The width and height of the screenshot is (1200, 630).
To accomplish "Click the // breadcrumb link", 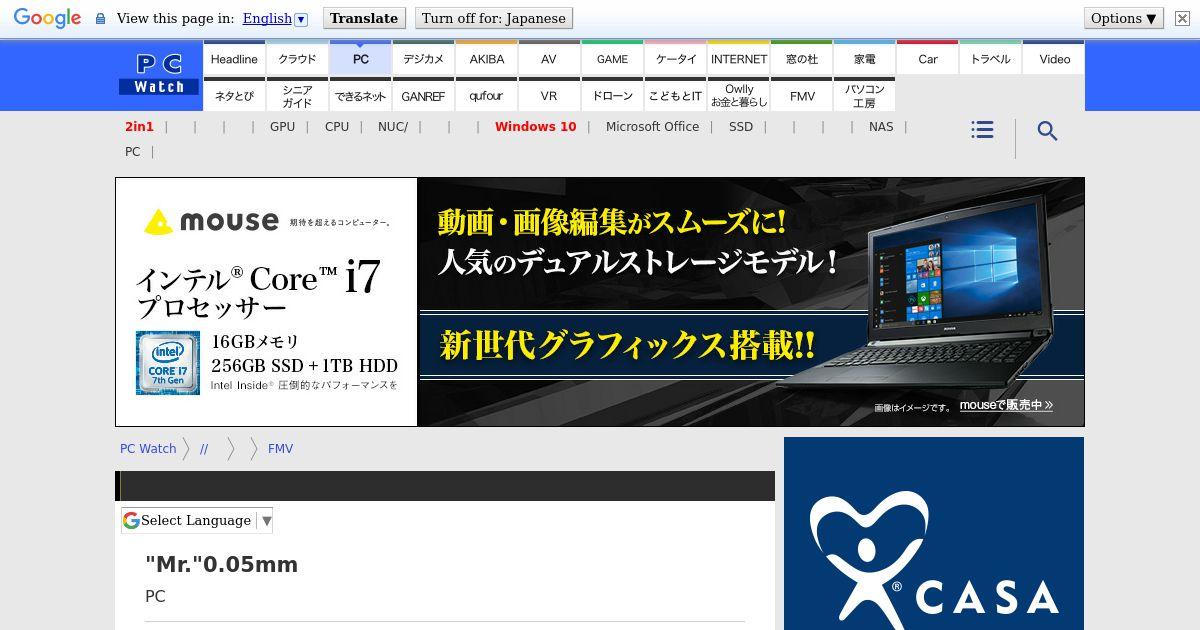I will pyautogui.click(x=204, y=449).
